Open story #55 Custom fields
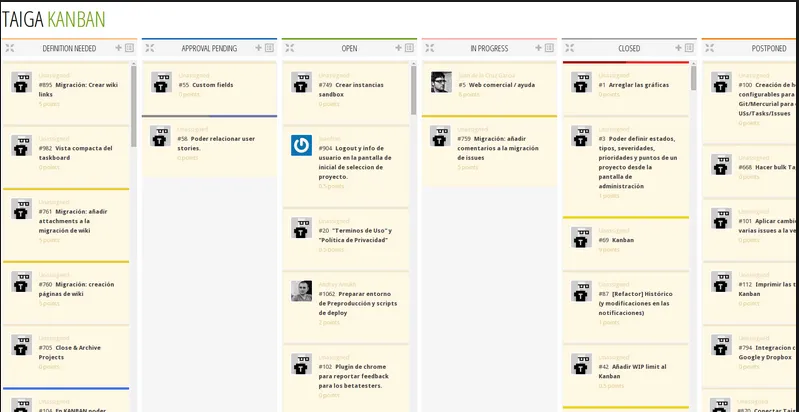Viewport: 799px width, 412px height. pos(206,85)
